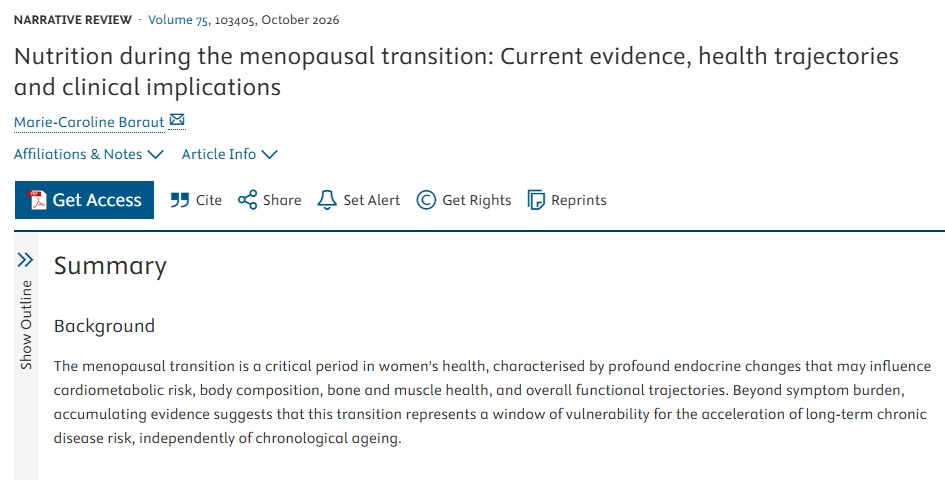Open the Volume 75 link
945x480 pixels.
tap(178, 20)
